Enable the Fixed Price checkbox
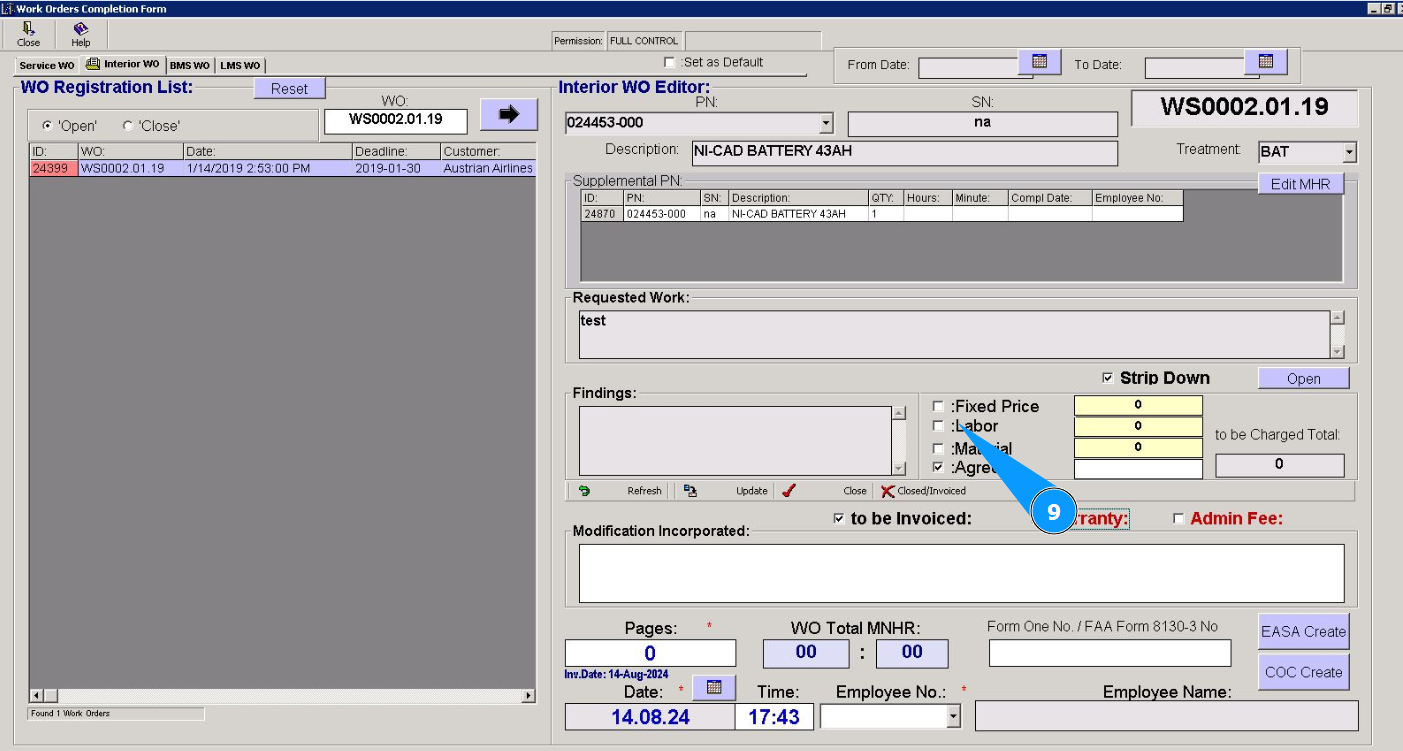This screenshot has width=1403, height=751. tap(938, 406)
